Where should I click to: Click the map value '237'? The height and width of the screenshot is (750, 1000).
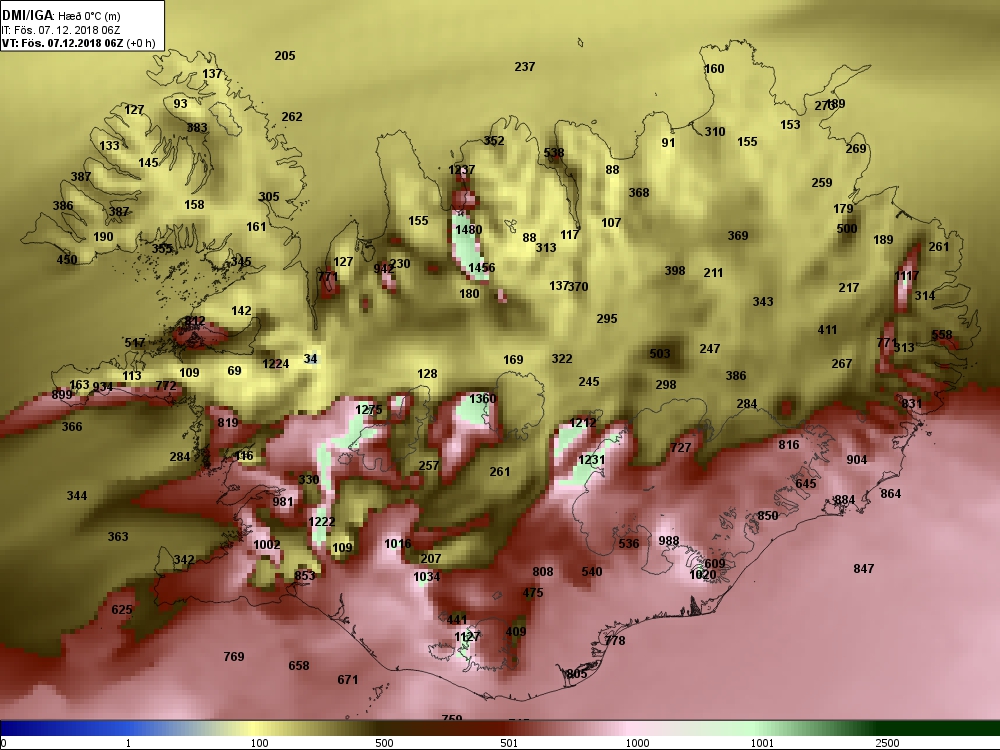tap(524, 67)
